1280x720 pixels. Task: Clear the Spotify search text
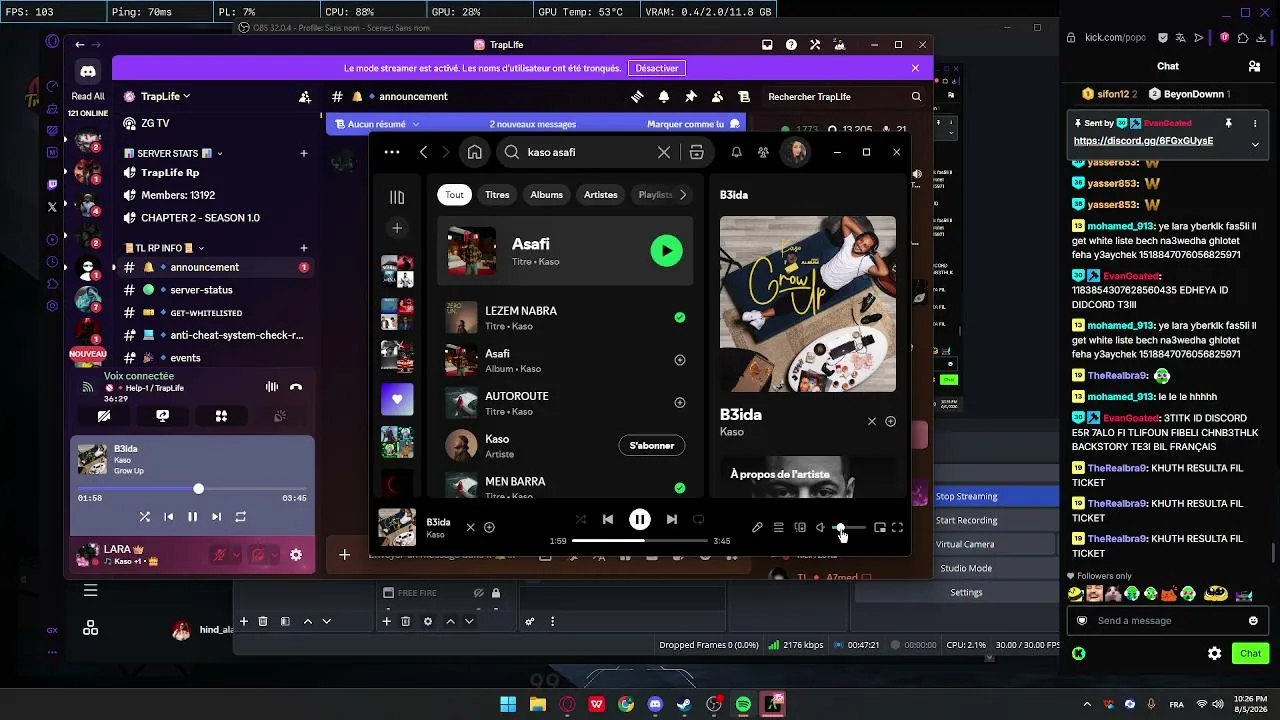click(663, 152)
